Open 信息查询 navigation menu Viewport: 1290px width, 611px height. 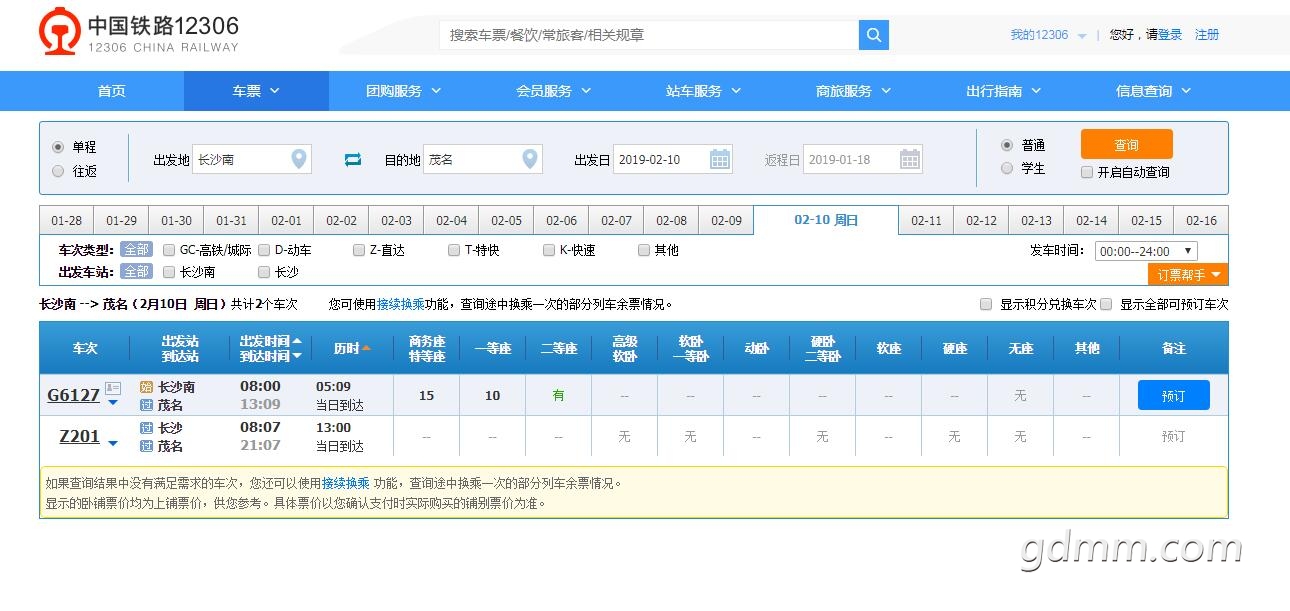click(x=1153, y=91)
